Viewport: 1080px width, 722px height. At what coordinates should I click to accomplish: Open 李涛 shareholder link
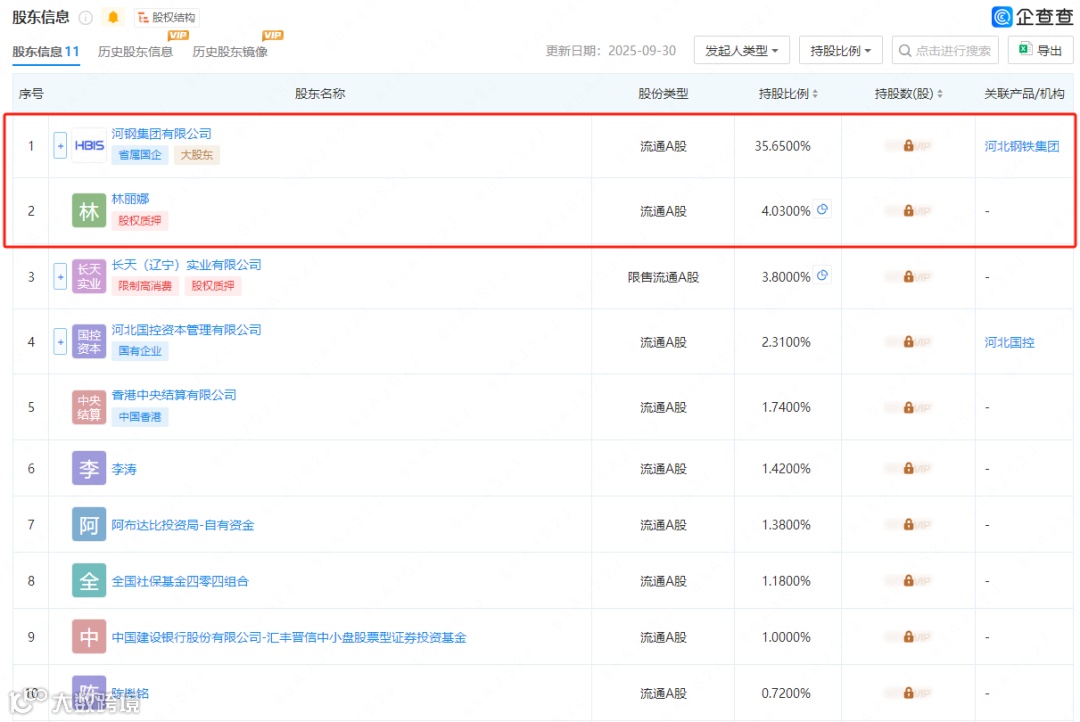click(124, 469)
